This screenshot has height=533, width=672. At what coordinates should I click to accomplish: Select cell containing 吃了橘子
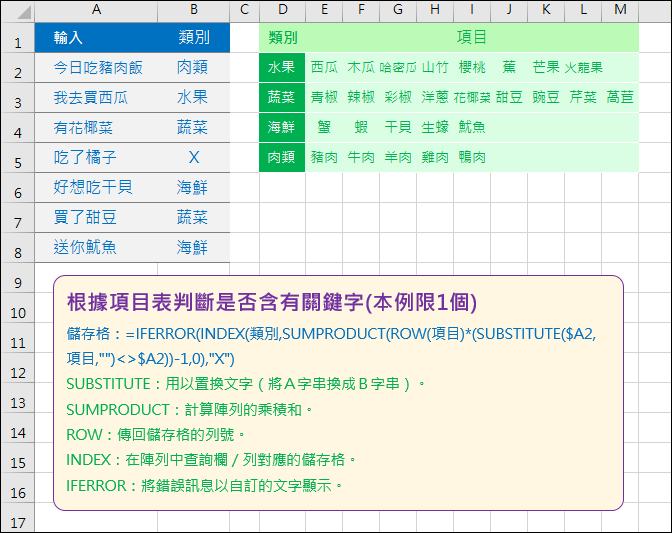coord(96,158)
